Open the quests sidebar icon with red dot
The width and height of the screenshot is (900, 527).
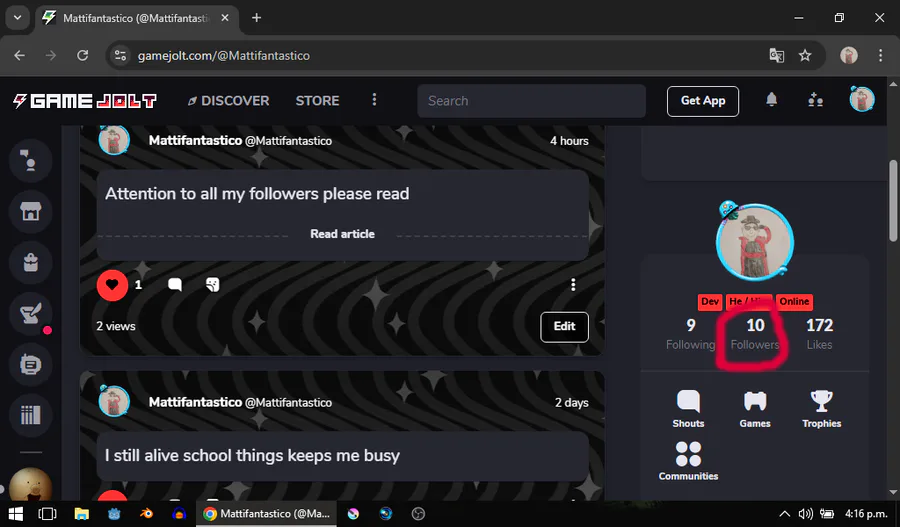pos(31,313)
